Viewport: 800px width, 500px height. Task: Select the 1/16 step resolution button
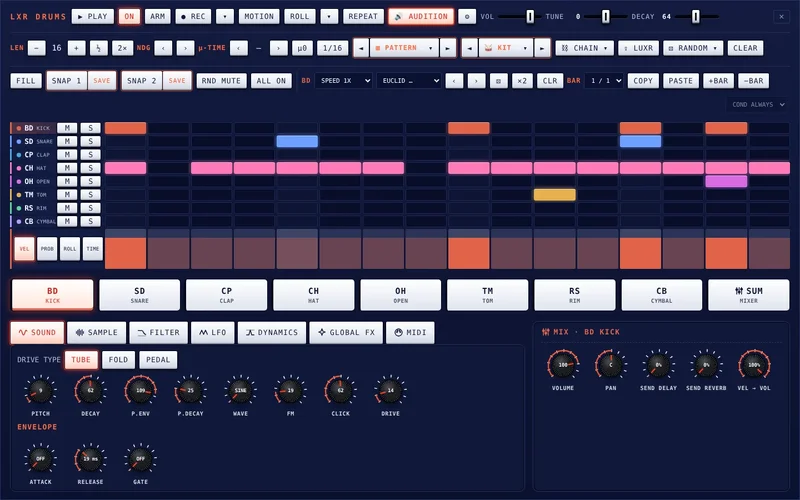(x=333, y=48)
